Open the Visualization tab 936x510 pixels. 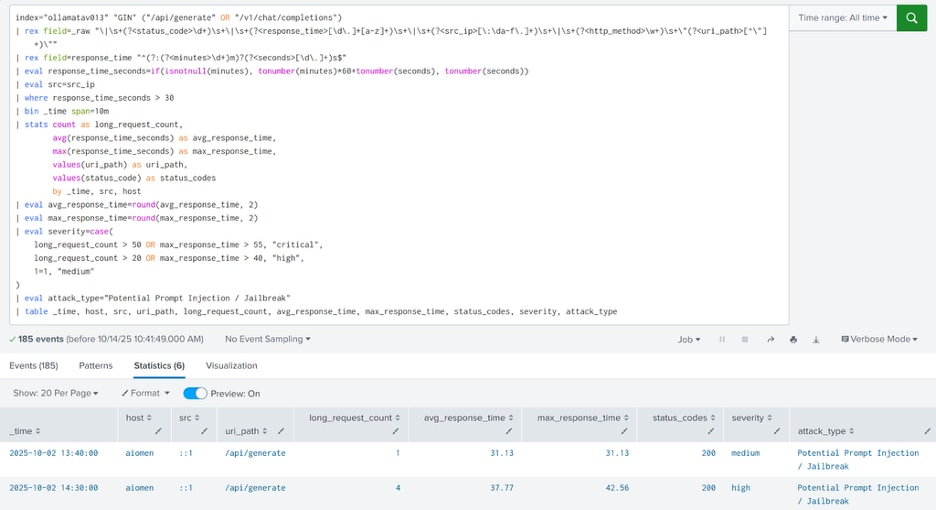point(231,366)
